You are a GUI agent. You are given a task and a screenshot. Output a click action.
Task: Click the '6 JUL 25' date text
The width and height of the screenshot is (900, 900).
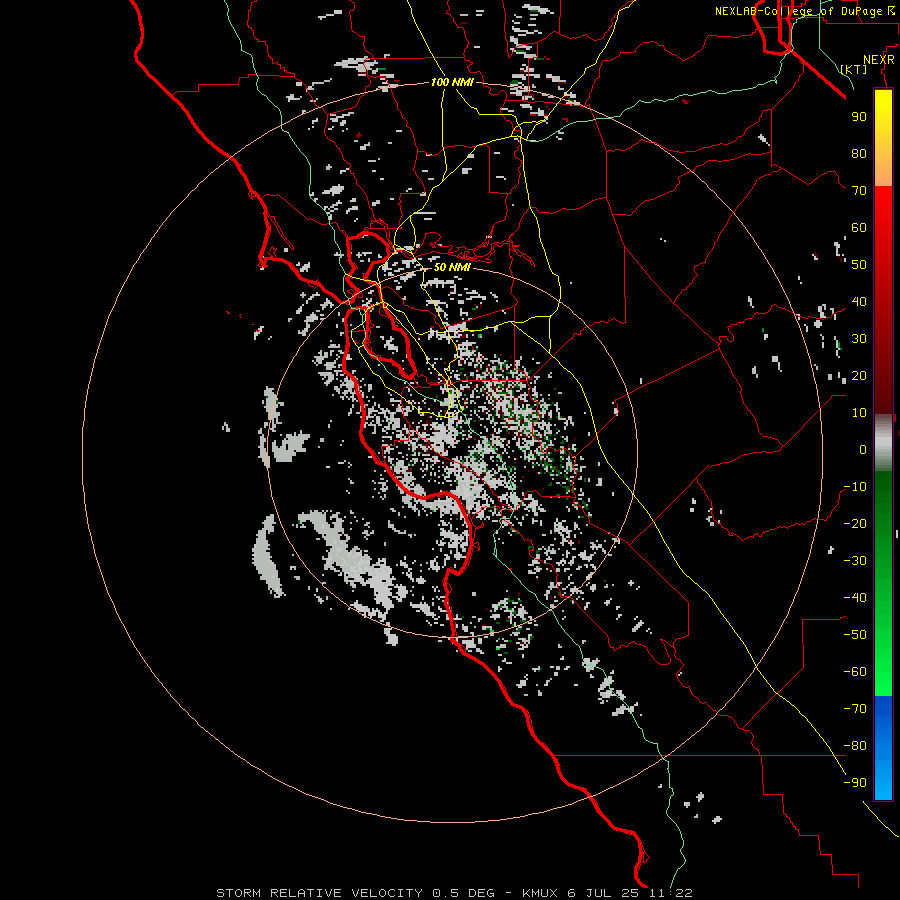(604, 893)
